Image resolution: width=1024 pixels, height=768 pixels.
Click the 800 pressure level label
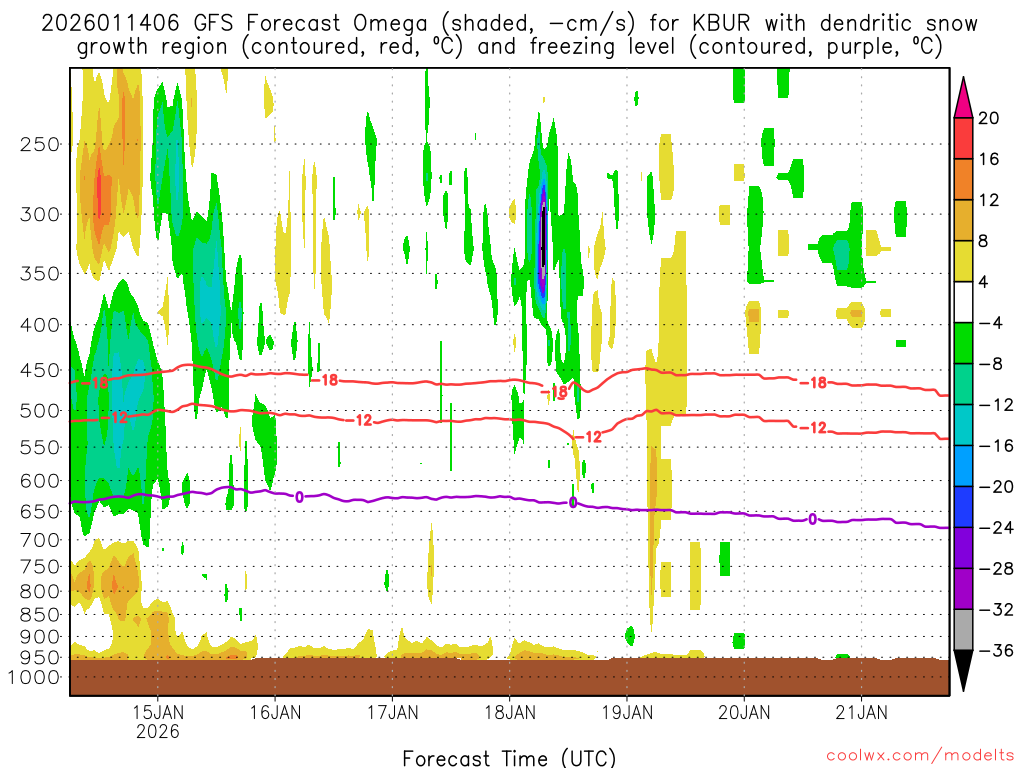pos(40,591)
